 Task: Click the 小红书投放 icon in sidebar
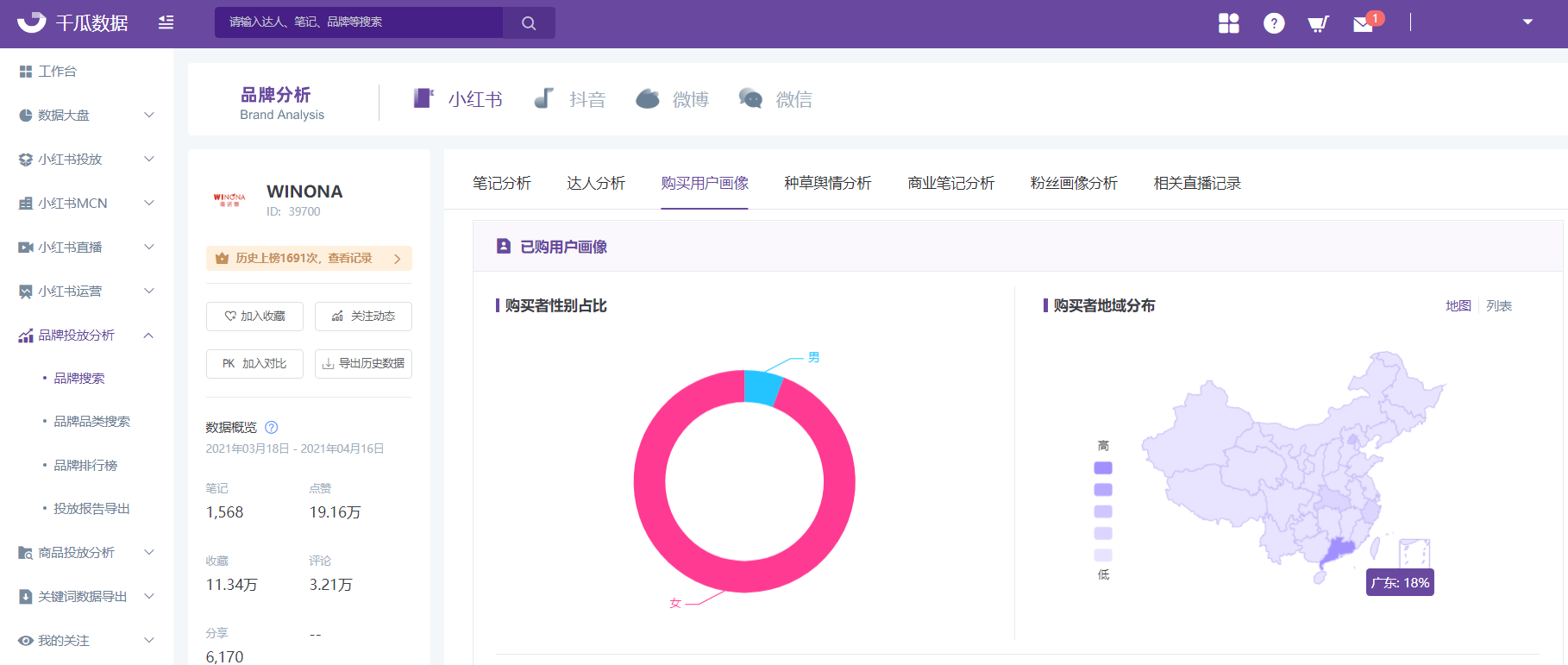(26, 160)
